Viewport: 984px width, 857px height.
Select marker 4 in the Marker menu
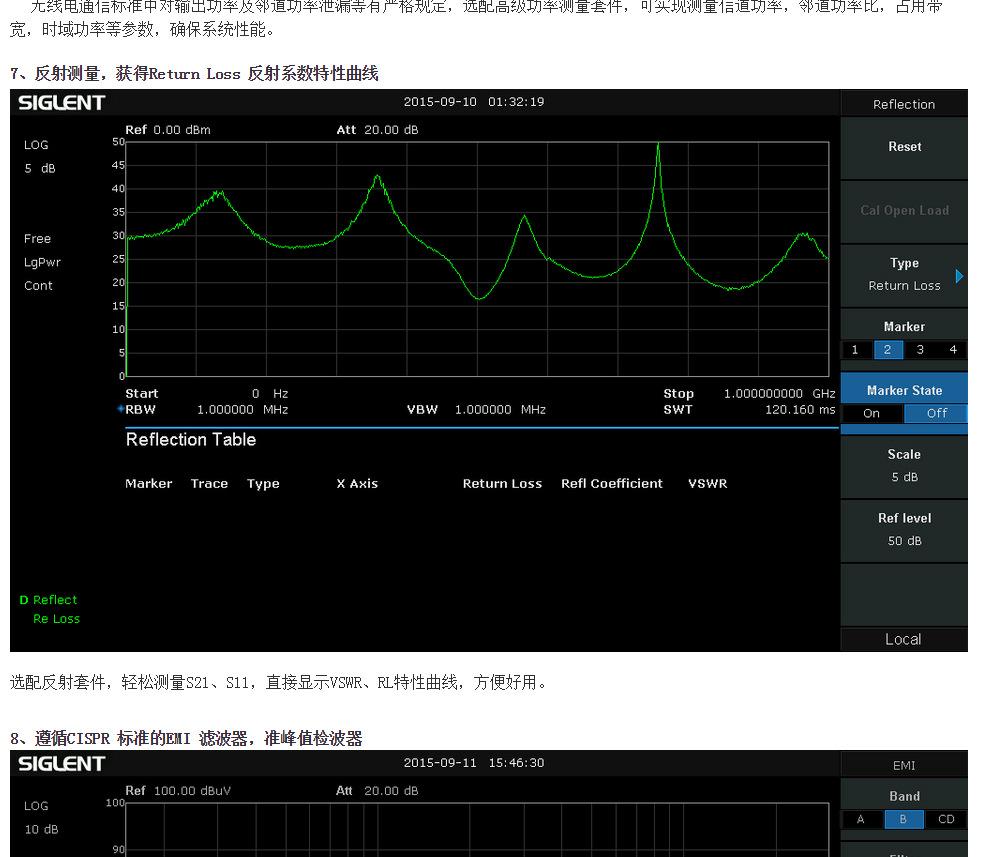[x=952, y=350]
